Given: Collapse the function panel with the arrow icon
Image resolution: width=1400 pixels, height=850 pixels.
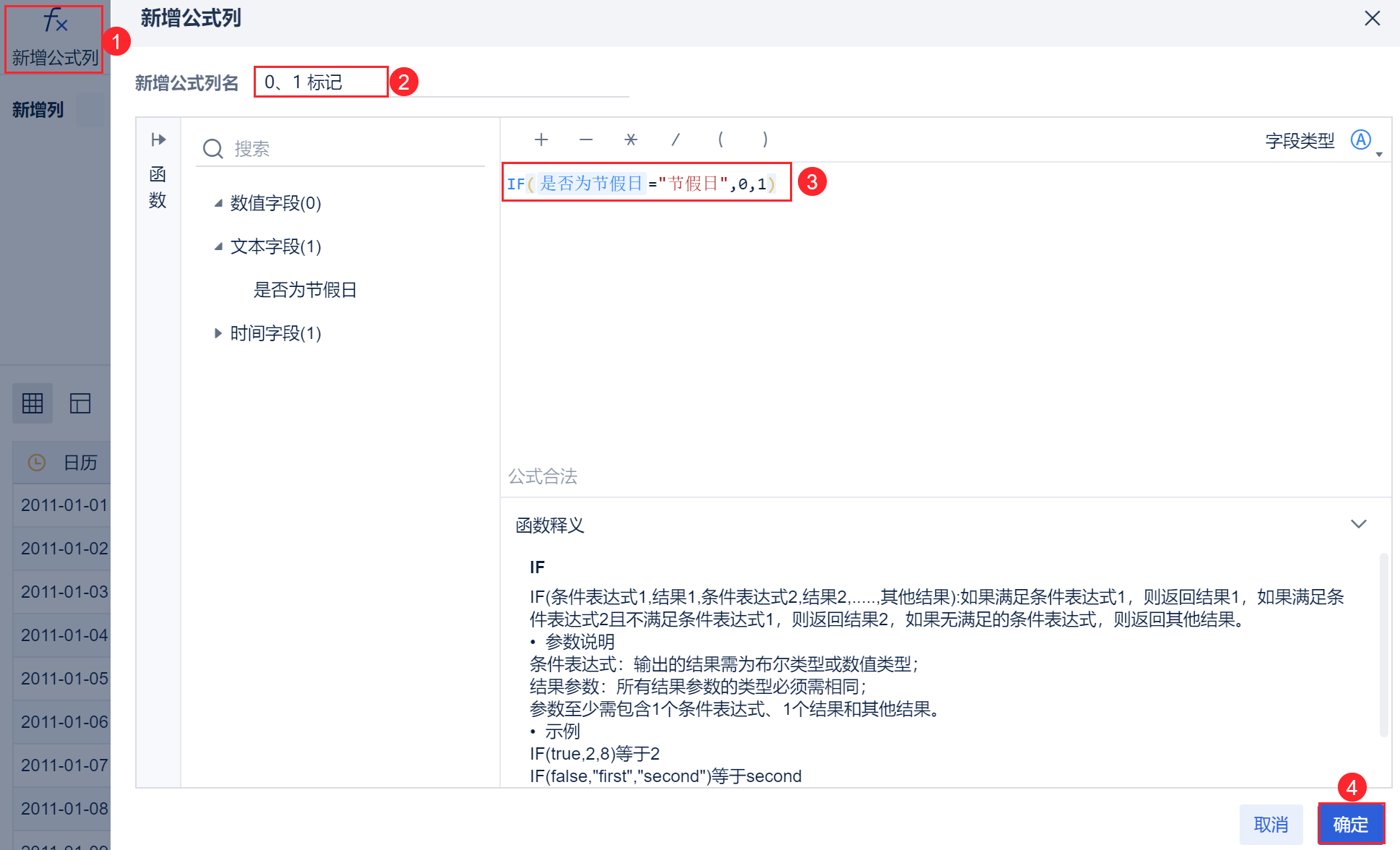Looking at the screenshot, I should 158,139.
